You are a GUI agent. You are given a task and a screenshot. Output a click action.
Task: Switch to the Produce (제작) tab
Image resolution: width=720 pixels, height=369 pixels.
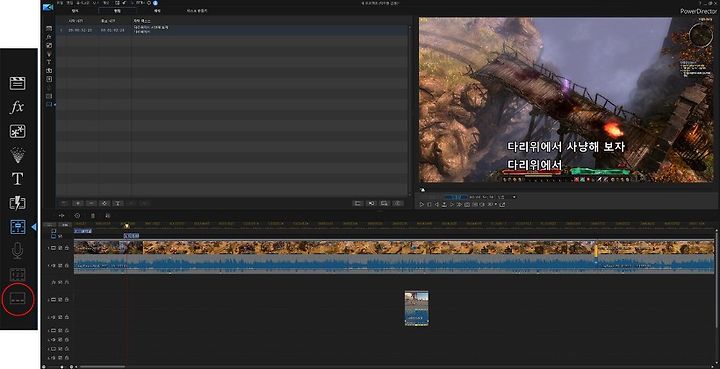pos(157,11)
